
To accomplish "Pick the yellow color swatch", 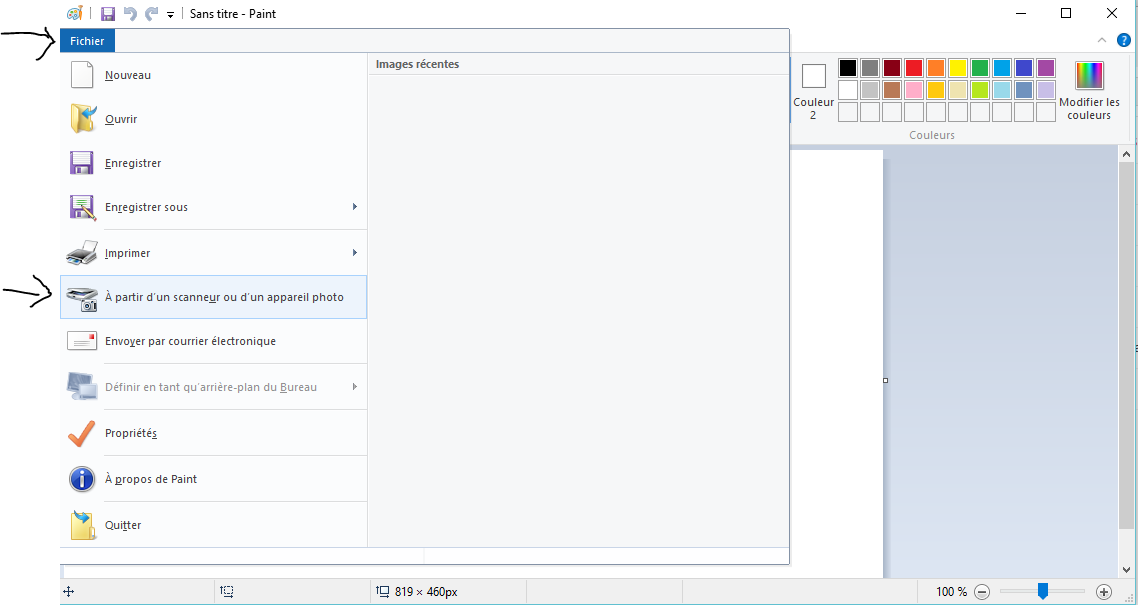I will (x=958, y=68).
